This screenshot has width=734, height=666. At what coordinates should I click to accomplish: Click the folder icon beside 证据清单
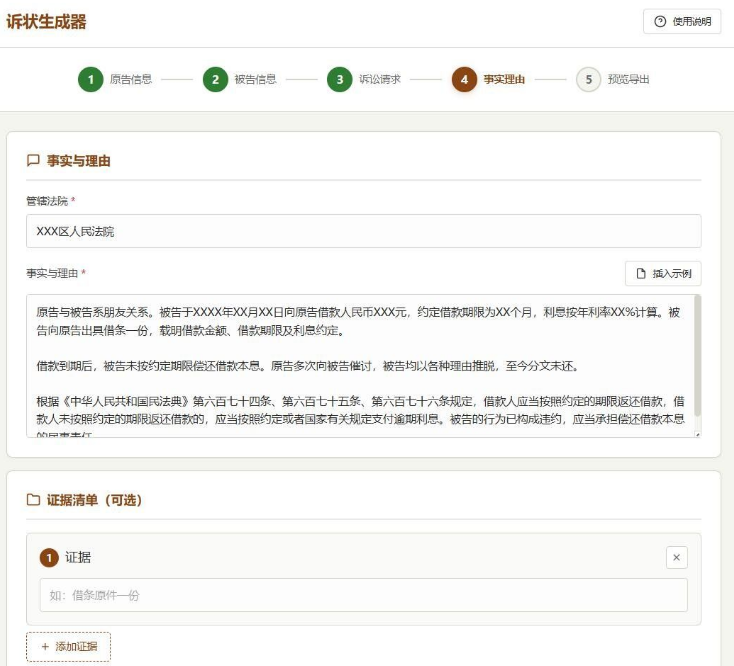tap(33, 499)
